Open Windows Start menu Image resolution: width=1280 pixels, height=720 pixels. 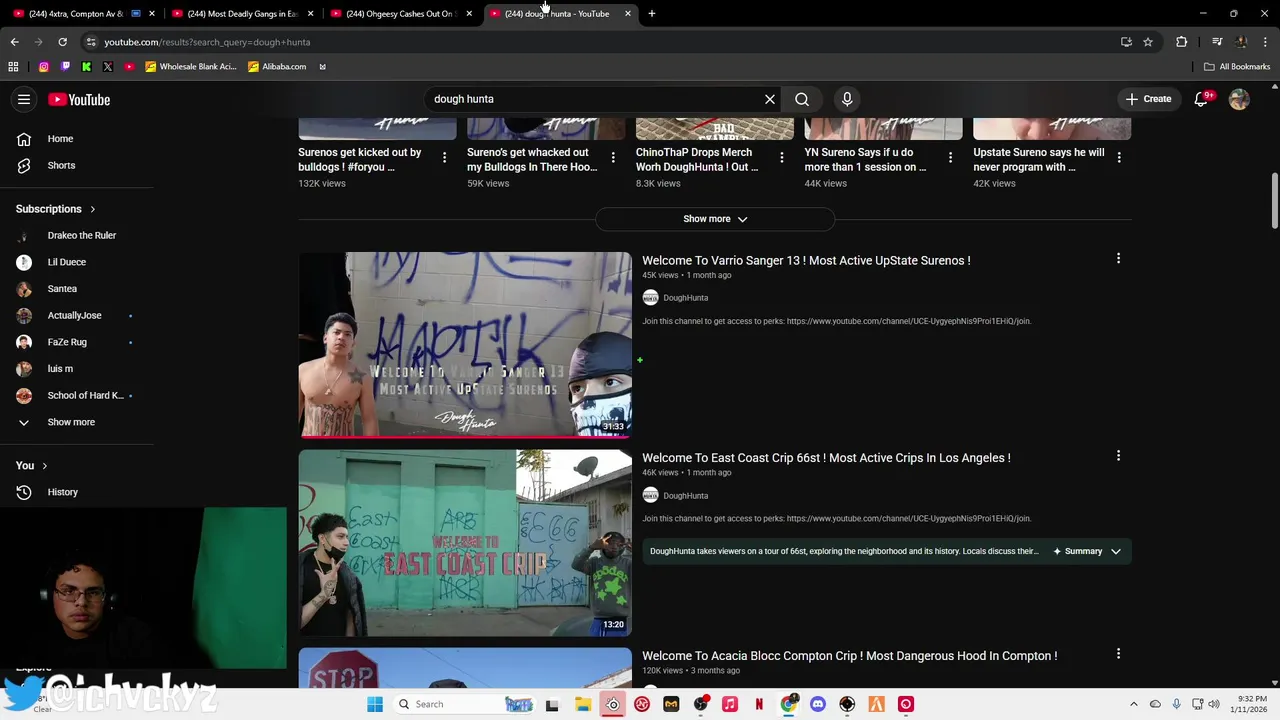[x=375, y=704]
